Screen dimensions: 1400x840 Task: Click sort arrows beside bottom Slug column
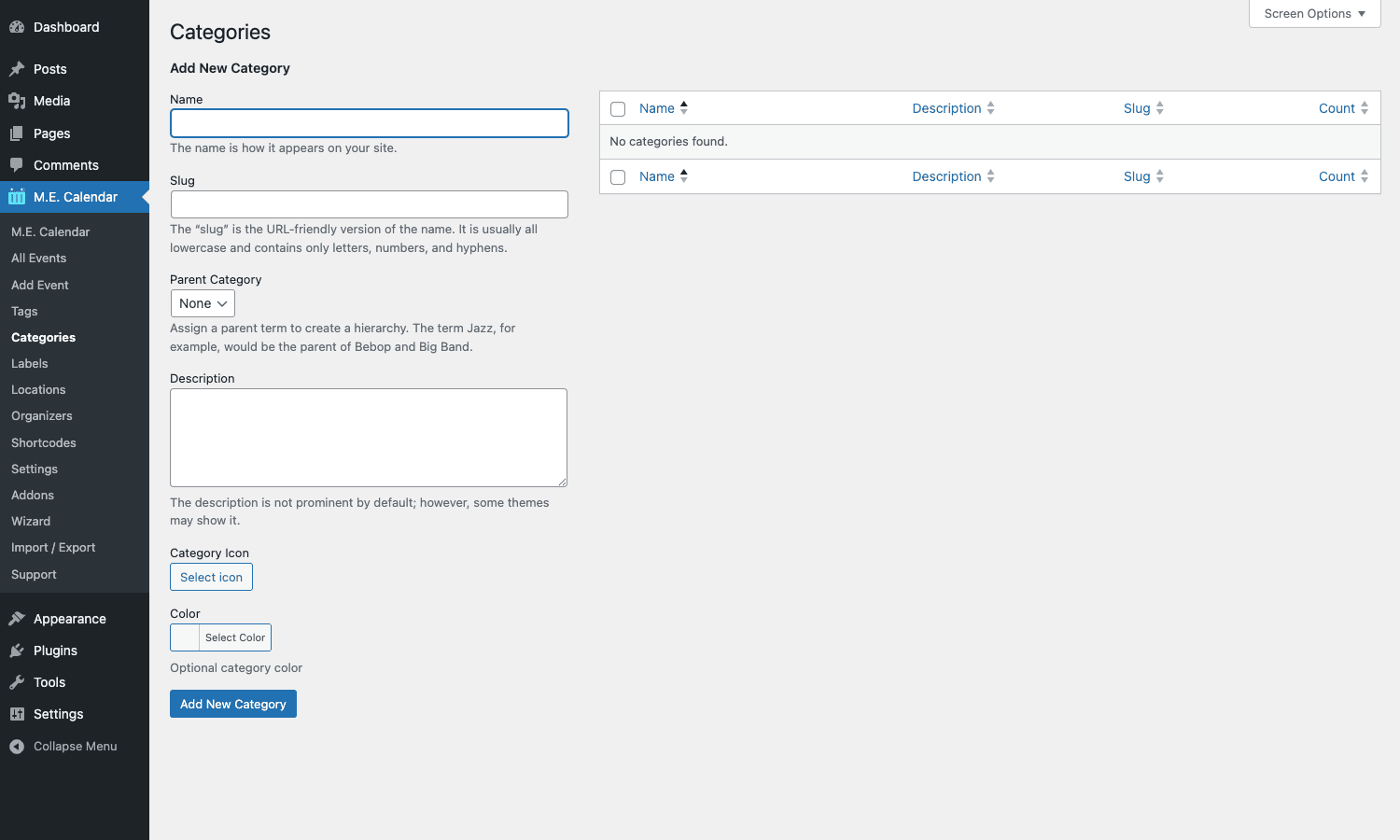coord(1159,176)
